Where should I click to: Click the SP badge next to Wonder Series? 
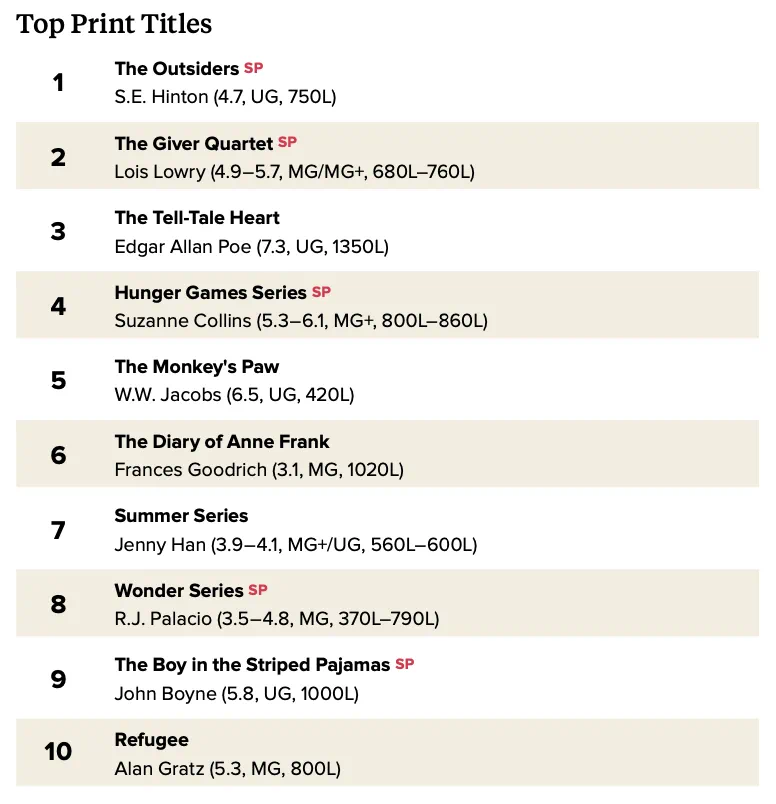[x=257, y=590]
